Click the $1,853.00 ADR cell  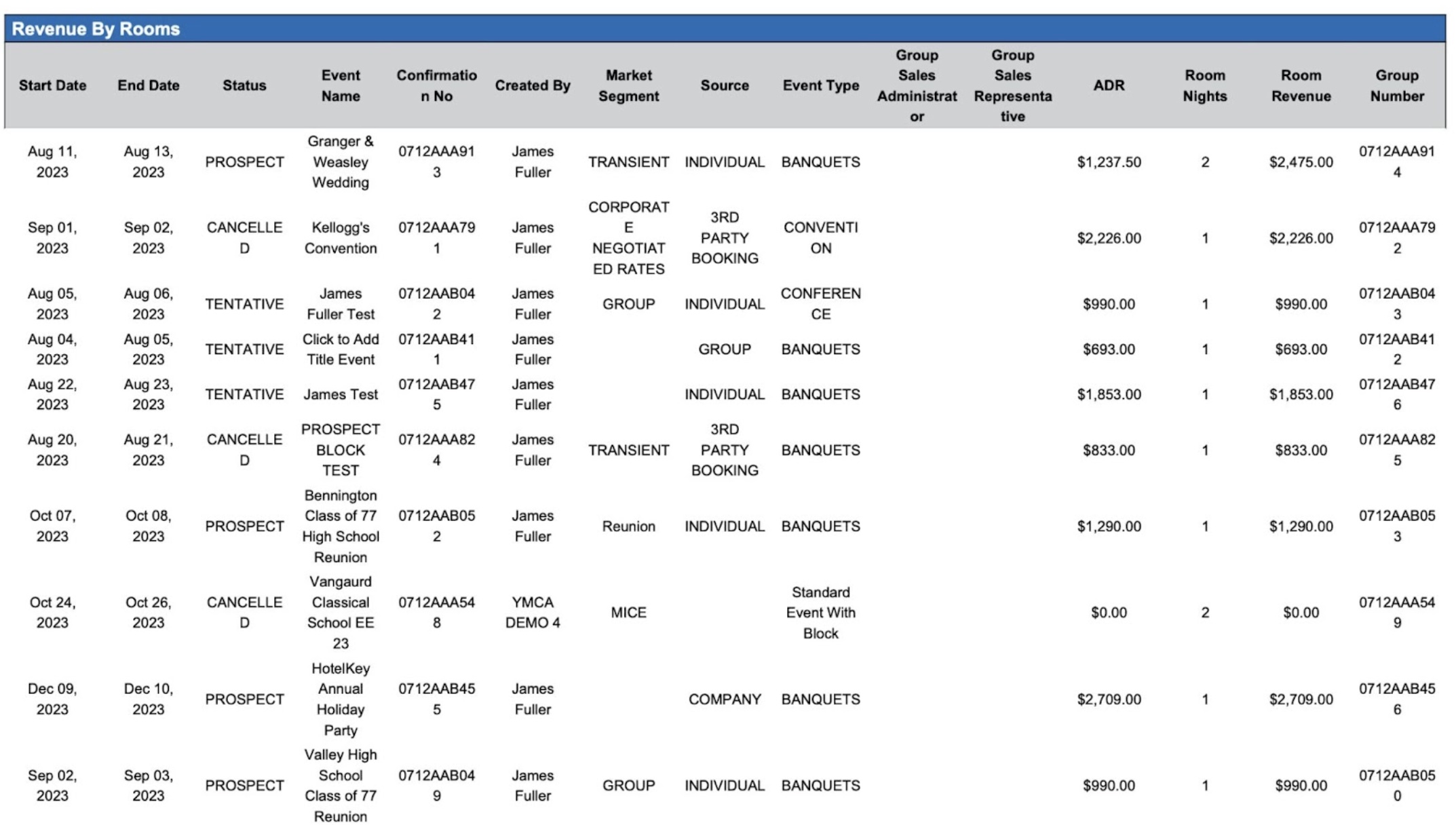pos(1109,394)
